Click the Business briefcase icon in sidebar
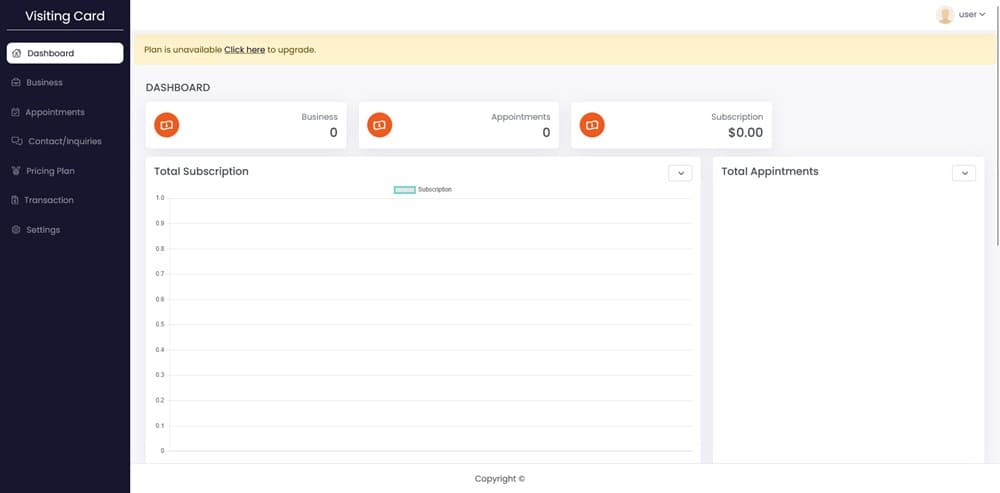 (x=16, y=82)
